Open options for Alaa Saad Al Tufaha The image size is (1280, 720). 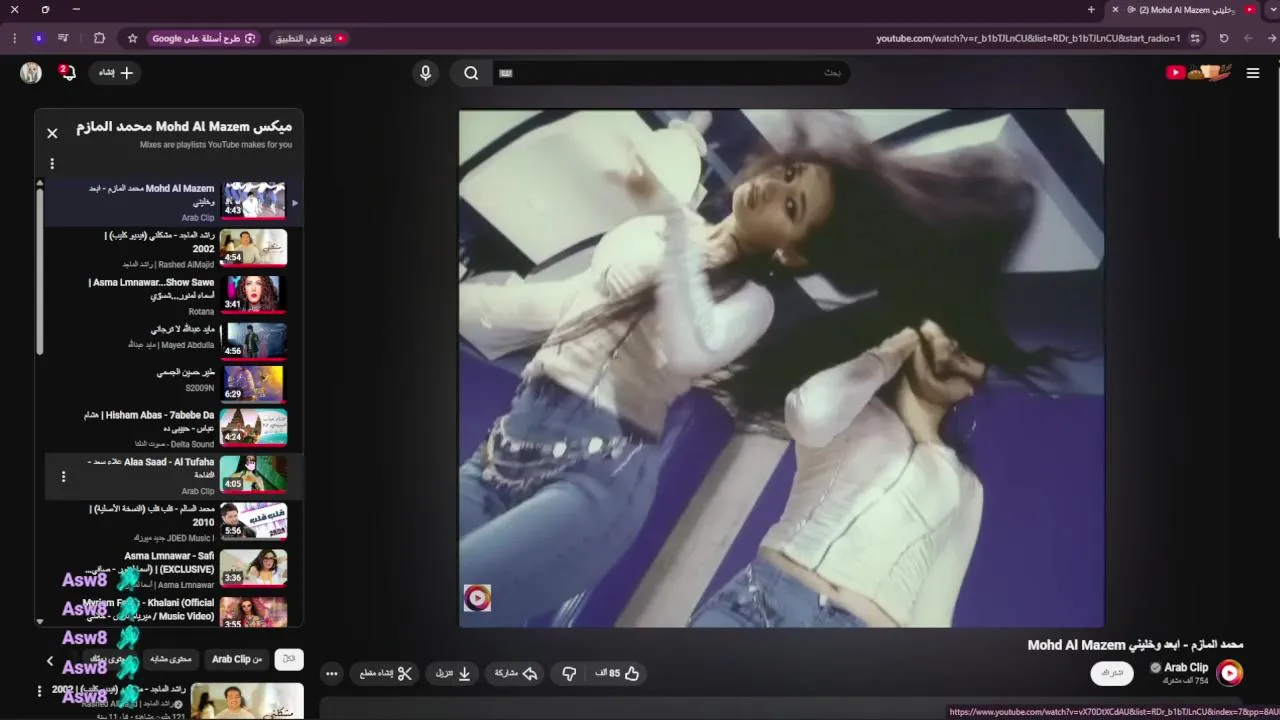[63, 477]
